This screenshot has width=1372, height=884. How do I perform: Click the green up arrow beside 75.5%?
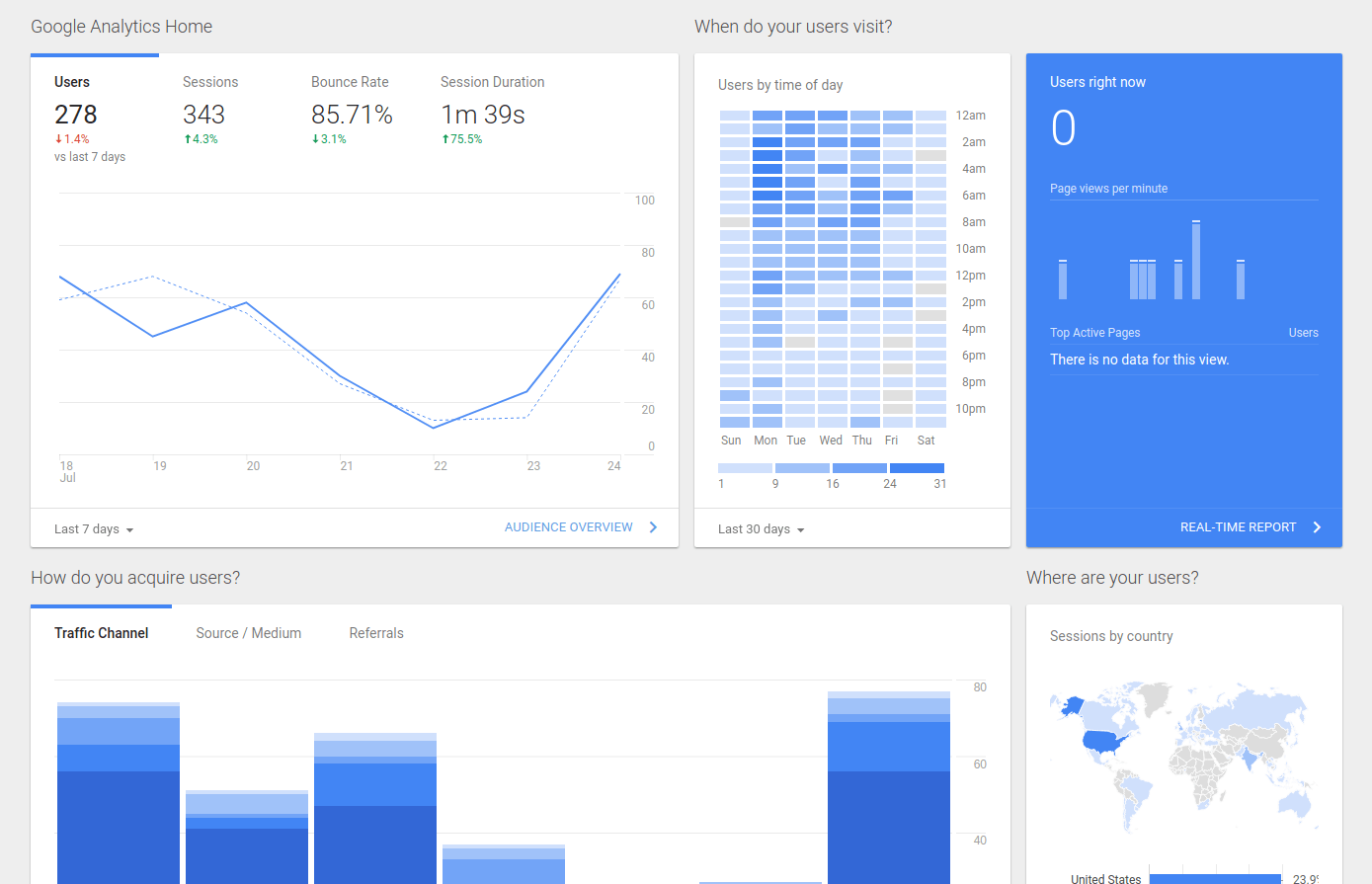(445, 139)
